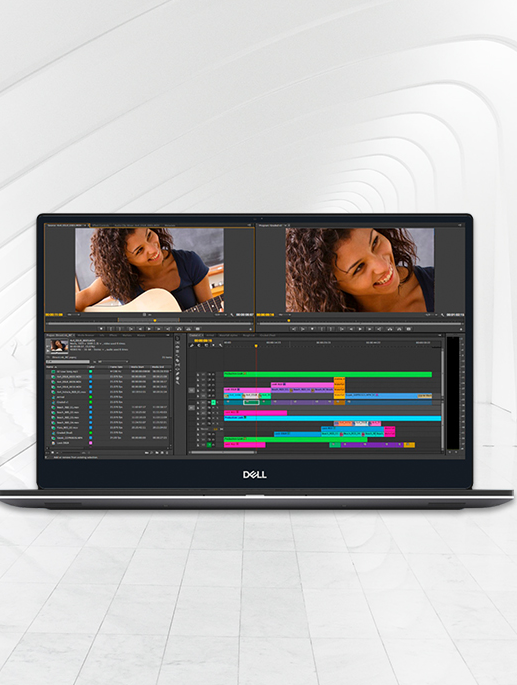
Task: Open Program monitor zoom level dropdown
Action: click(x=285, y=315)
